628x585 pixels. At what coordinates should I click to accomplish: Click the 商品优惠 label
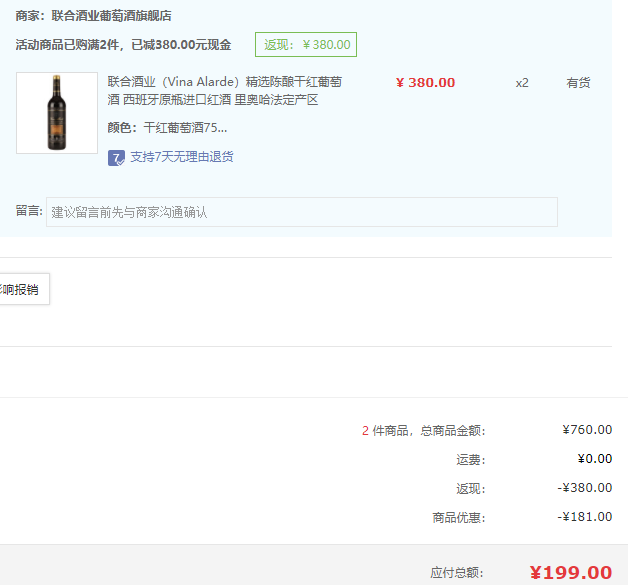pos(459,517)
